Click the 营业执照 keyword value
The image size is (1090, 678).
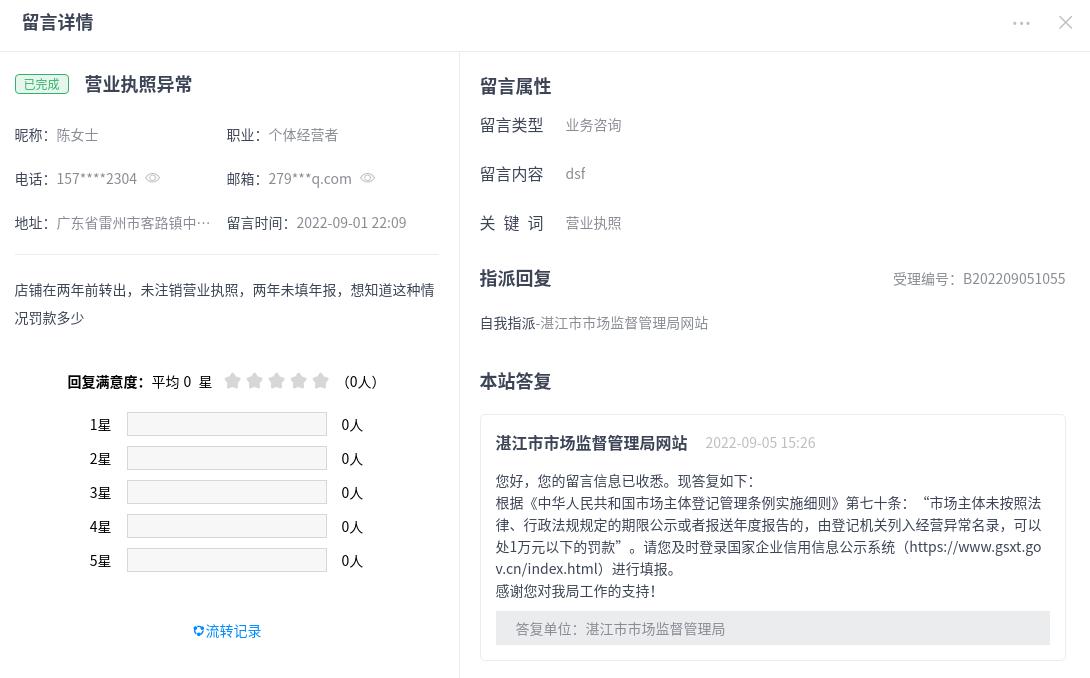click(x=593, y=223)
